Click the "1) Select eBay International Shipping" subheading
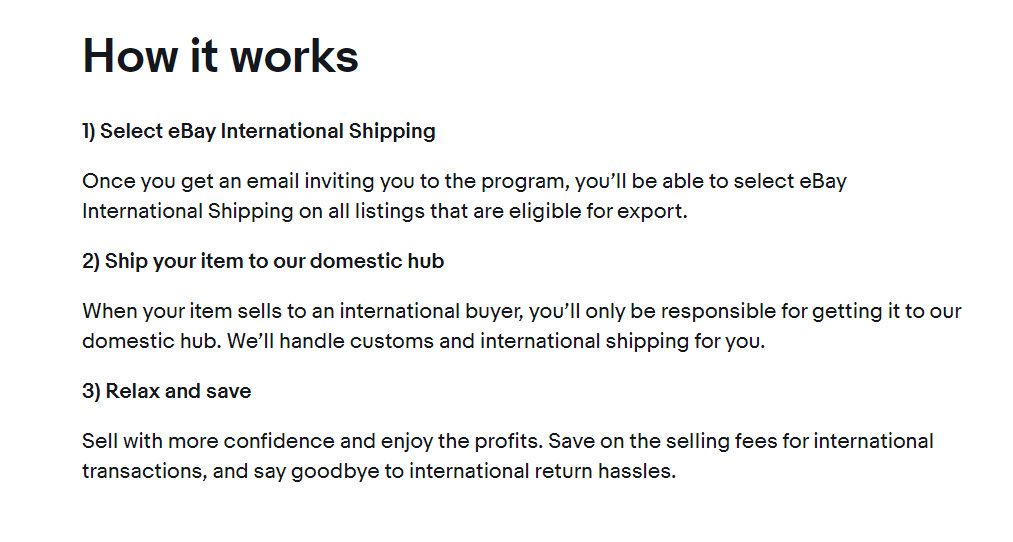 (x=259, y=131)
